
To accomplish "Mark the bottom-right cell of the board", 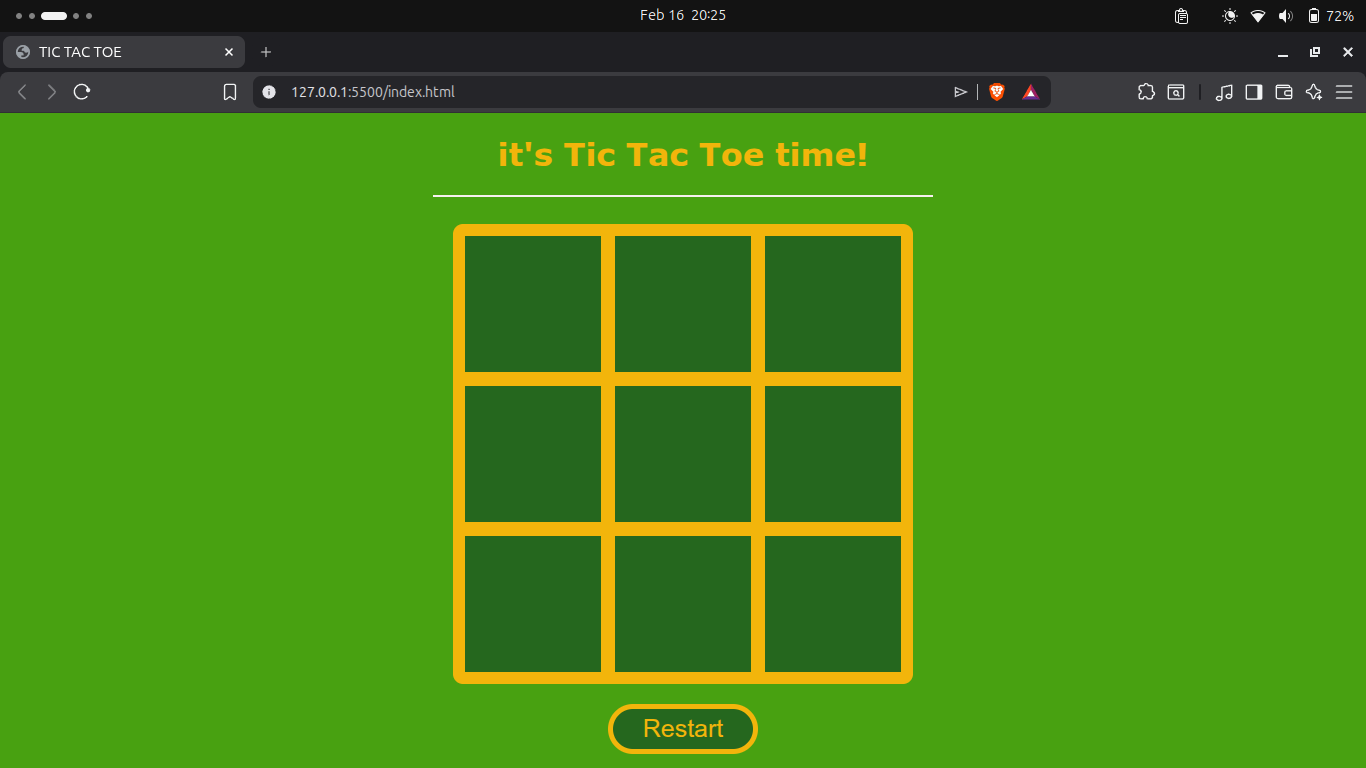I will pos(833,604).
